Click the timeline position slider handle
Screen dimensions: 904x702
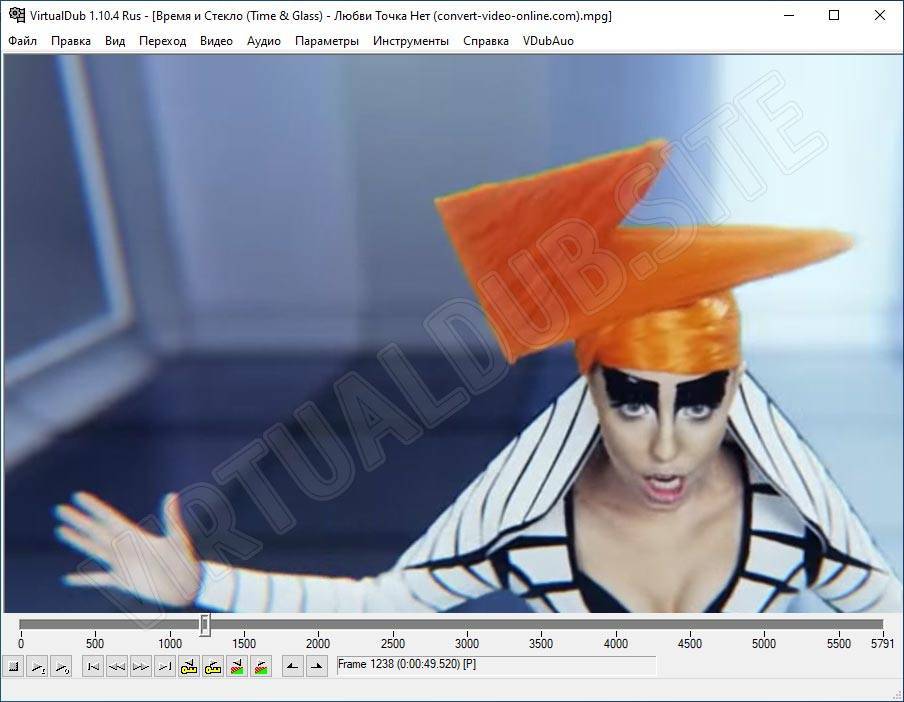[x=205, y=625]
